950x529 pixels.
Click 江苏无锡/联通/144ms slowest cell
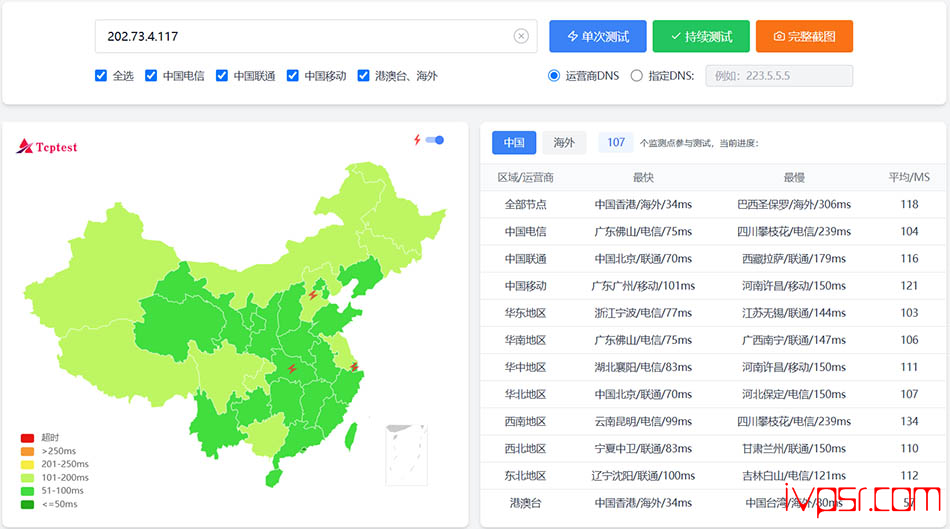pyautogui.click(x=794, y=313)
